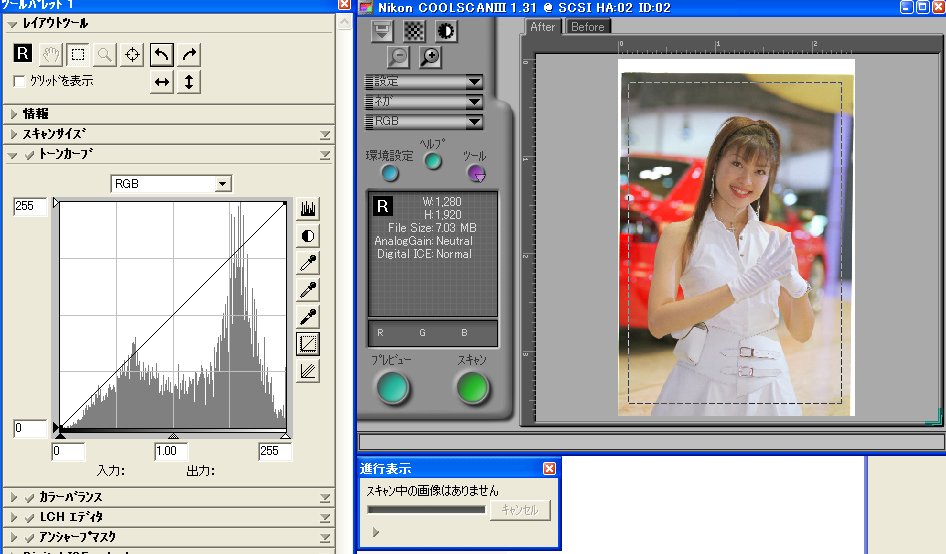Reset current channel curve
Screen dimensions: 946x554
308,343
